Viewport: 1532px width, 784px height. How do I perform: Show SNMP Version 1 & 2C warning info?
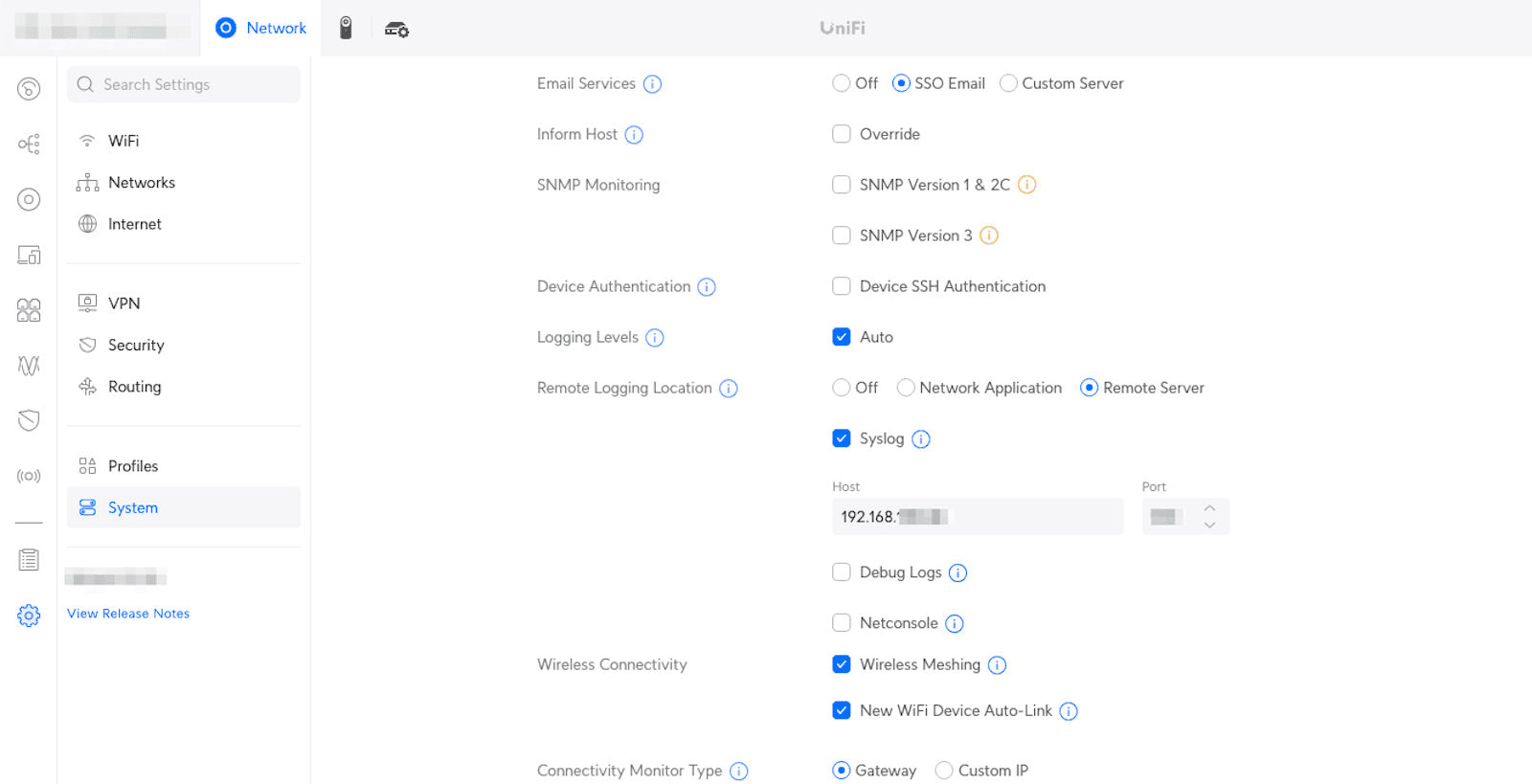[1026, 185]
